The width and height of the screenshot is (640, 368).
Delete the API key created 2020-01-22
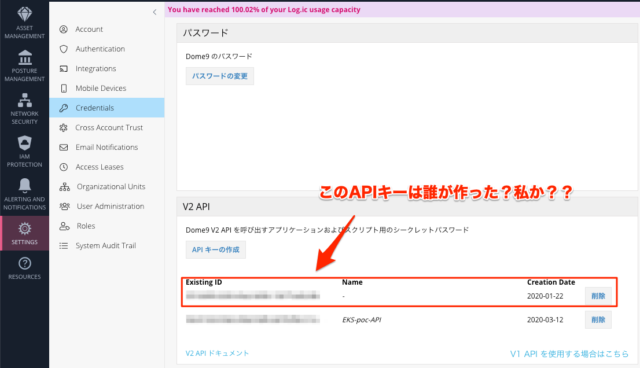tap(598, 296)
